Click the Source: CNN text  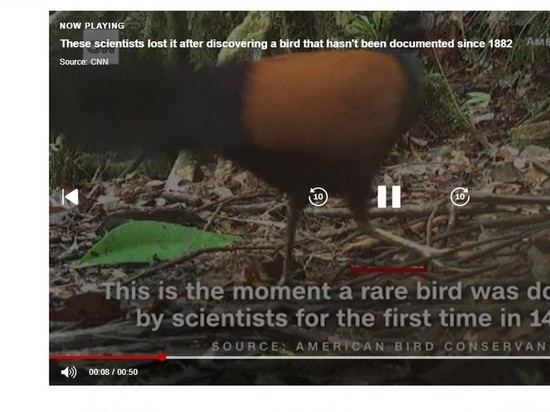coord(84,62)
